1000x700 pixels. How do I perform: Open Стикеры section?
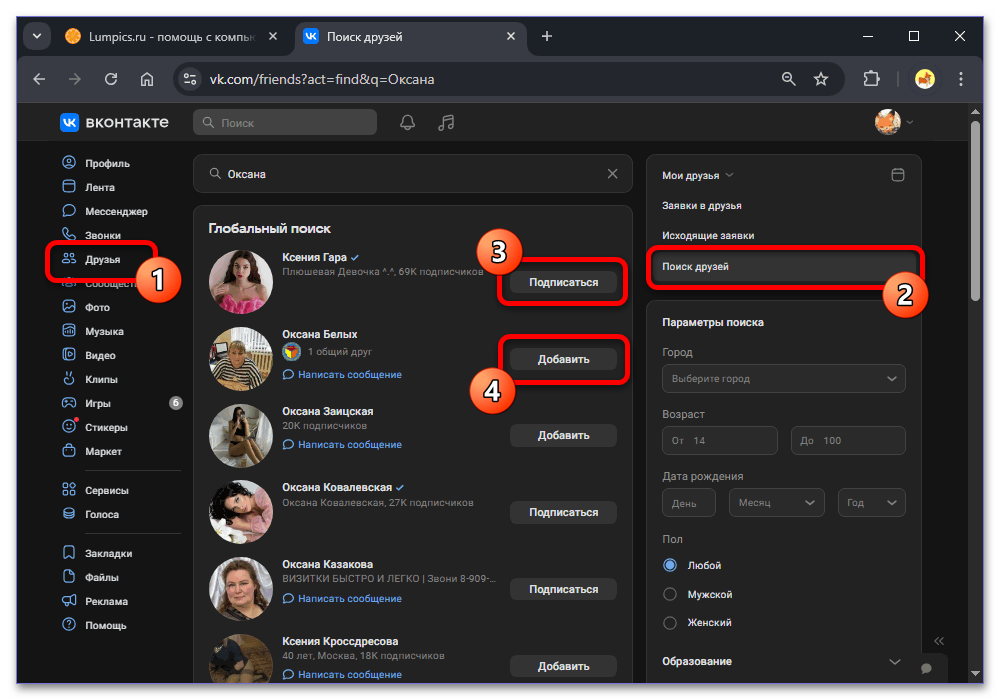(95, 427)
